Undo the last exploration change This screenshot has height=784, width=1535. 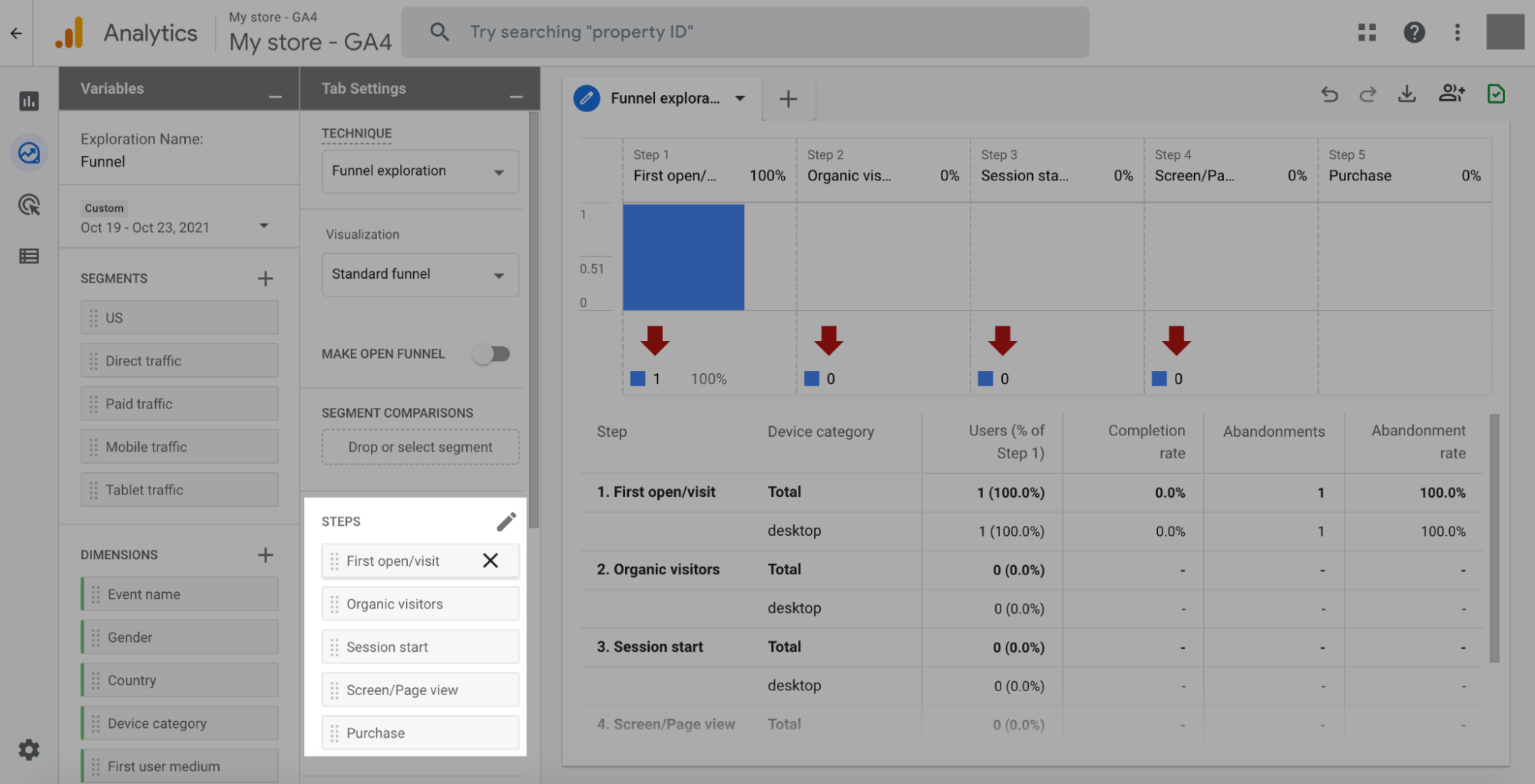tap(1329, 94)
